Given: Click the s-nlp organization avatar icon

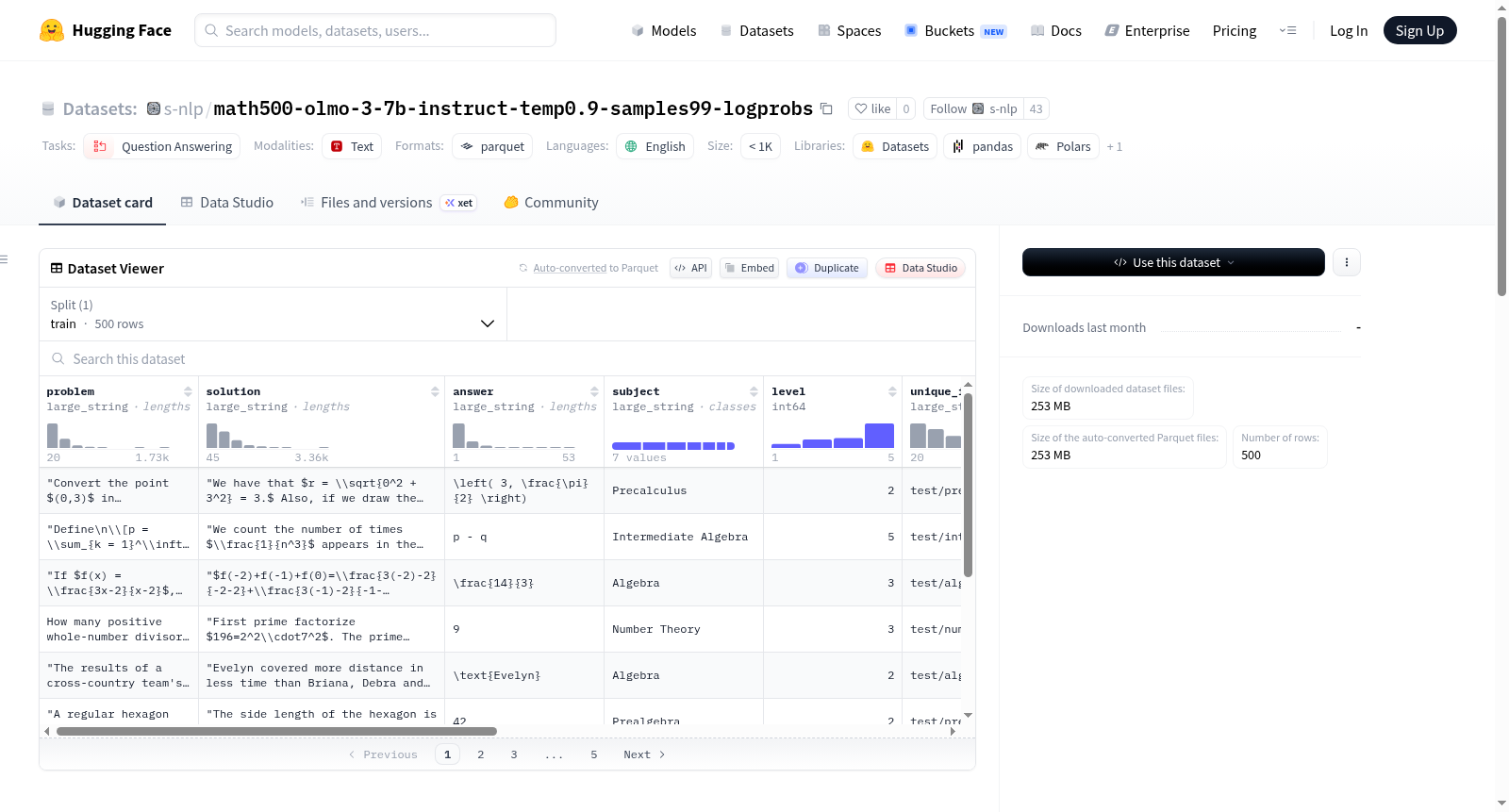Looking at the screenshot, I should (154, 108).
